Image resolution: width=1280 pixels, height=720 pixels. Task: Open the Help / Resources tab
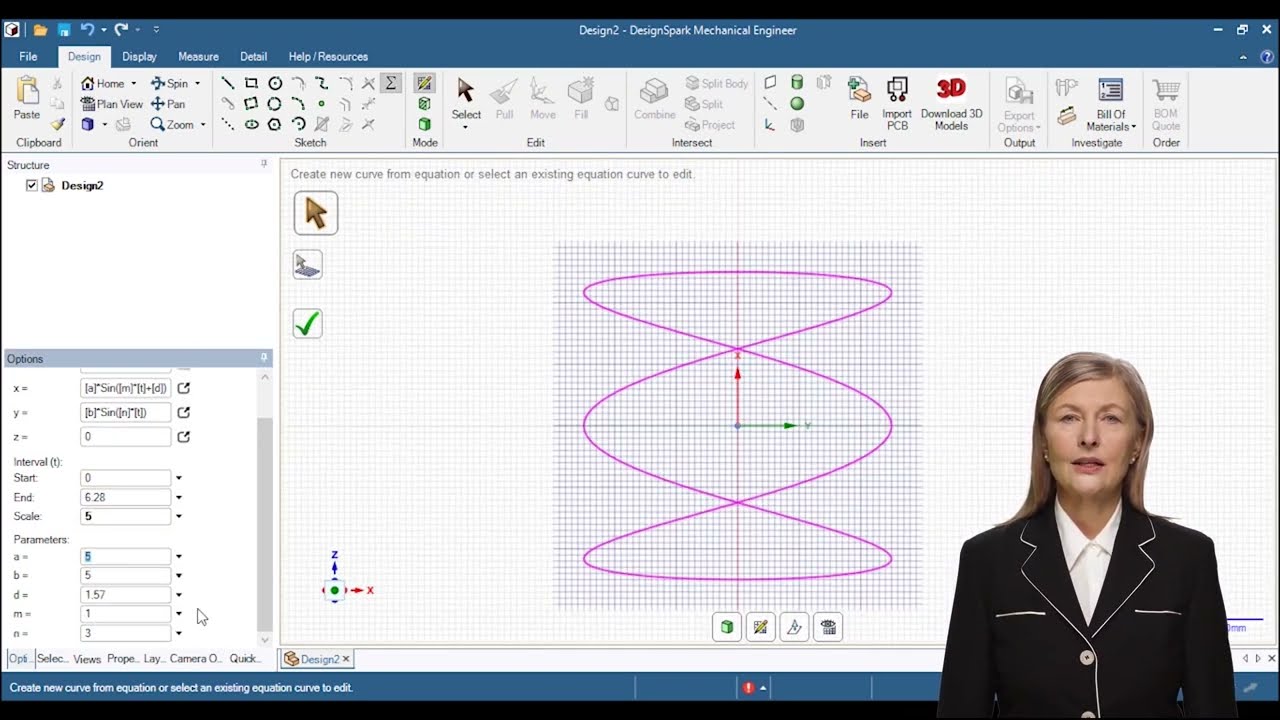[x=328, y=57]
